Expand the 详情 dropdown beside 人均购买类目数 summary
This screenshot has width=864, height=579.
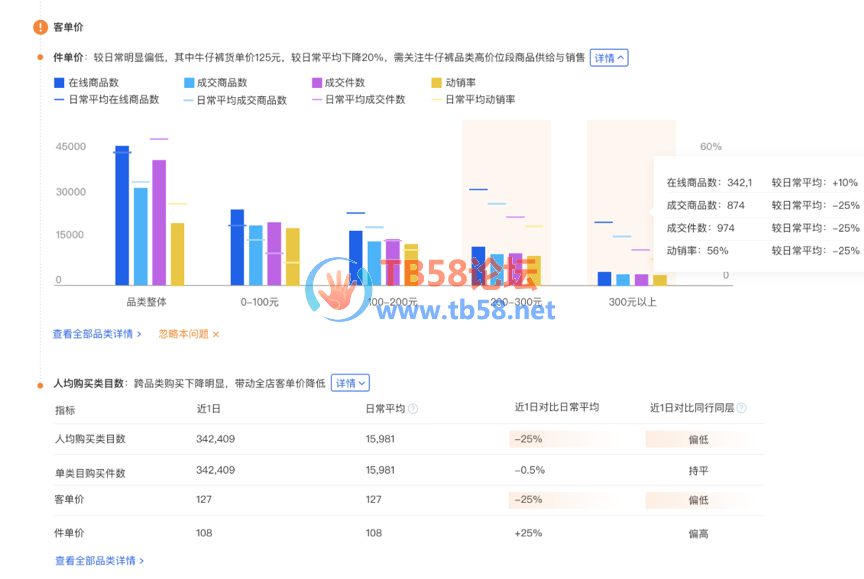point(350,383)
